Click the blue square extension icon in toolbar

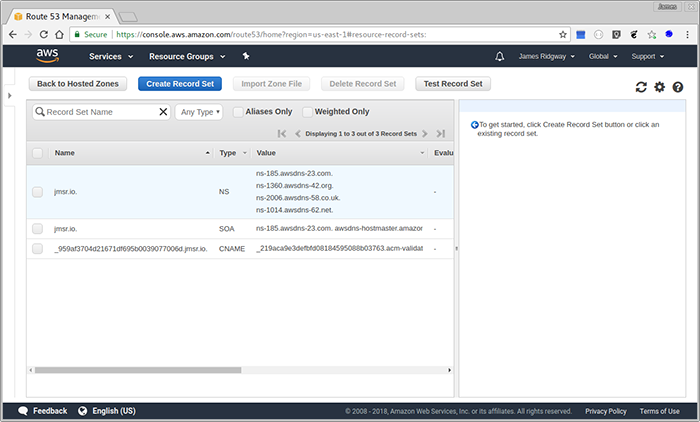tap(580, 34)
